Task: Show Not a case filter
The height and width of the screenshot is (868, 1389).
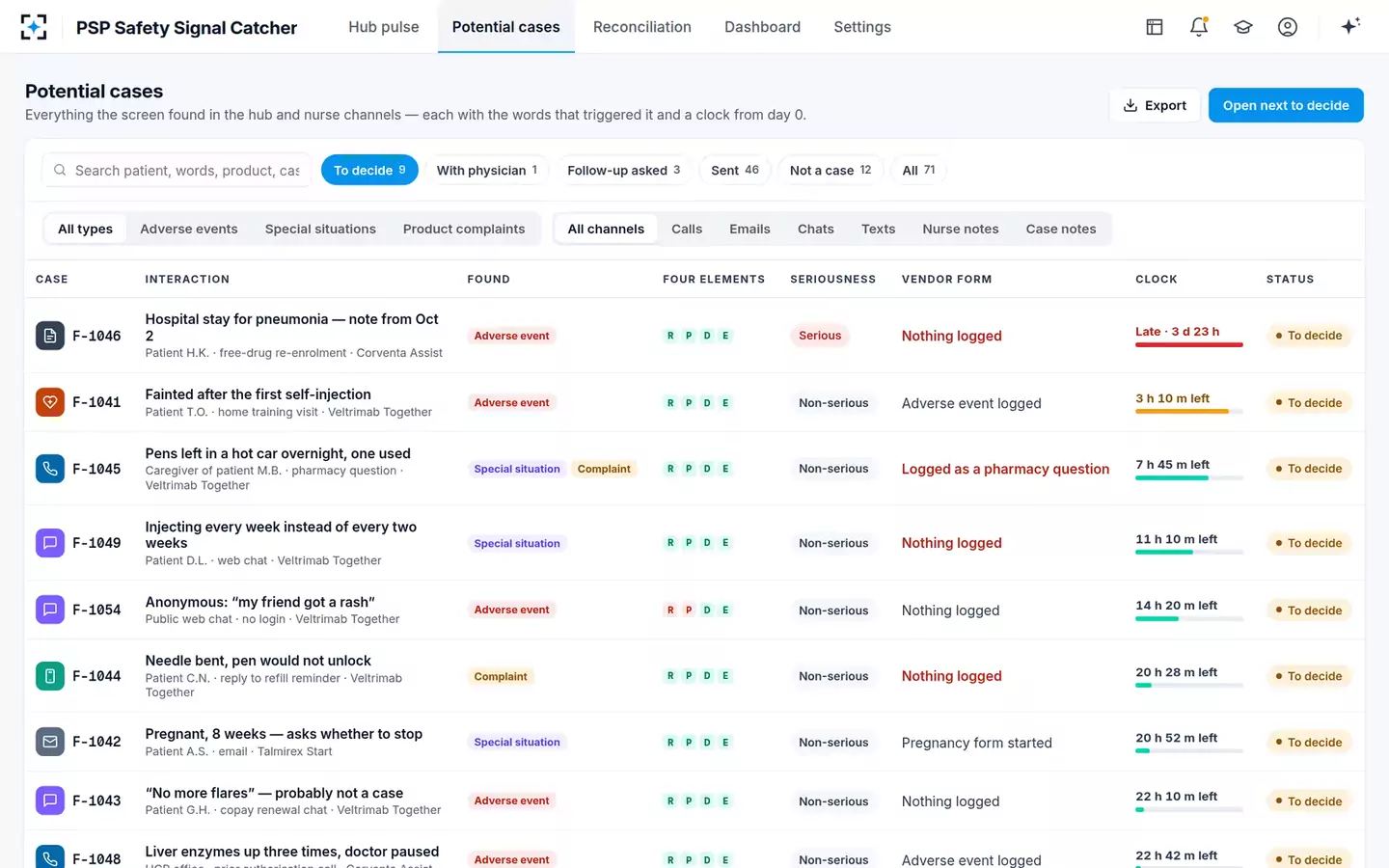Action: click(831, 170)
